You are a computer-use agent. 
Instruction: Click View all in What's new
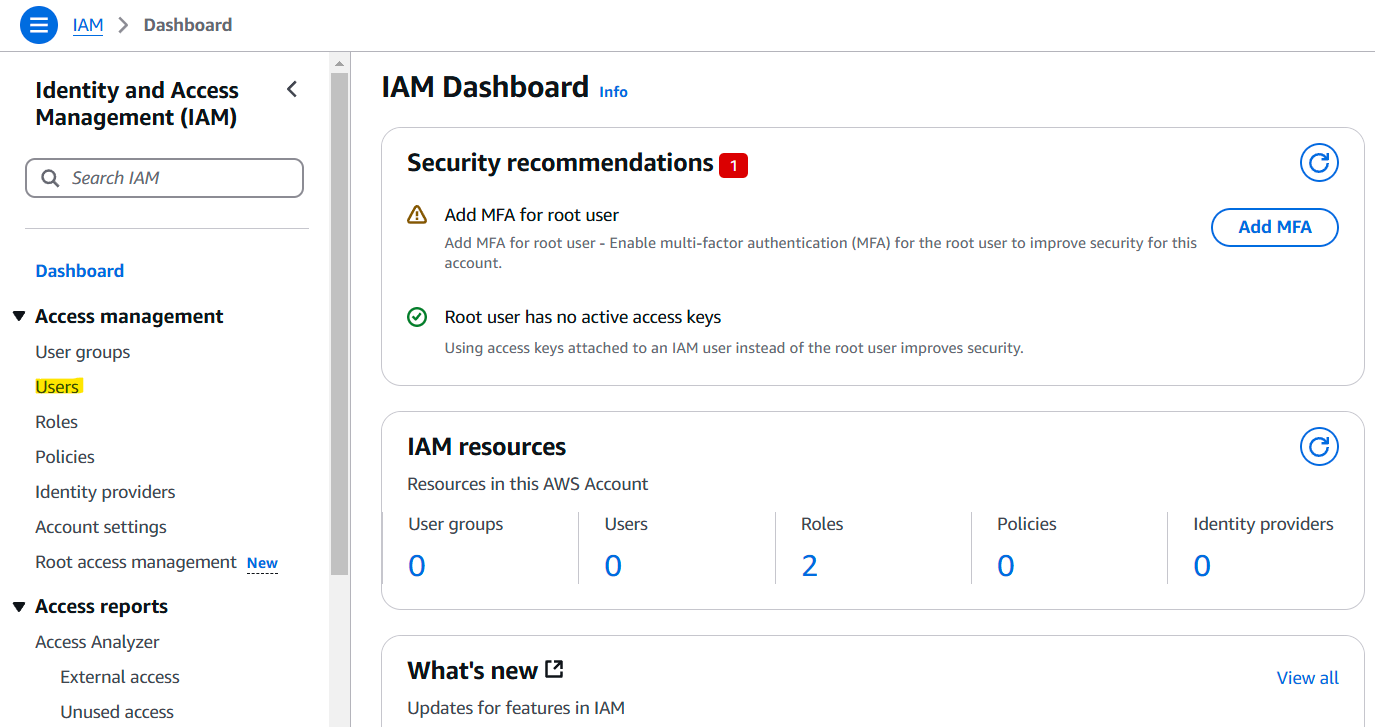point(1308,678)
